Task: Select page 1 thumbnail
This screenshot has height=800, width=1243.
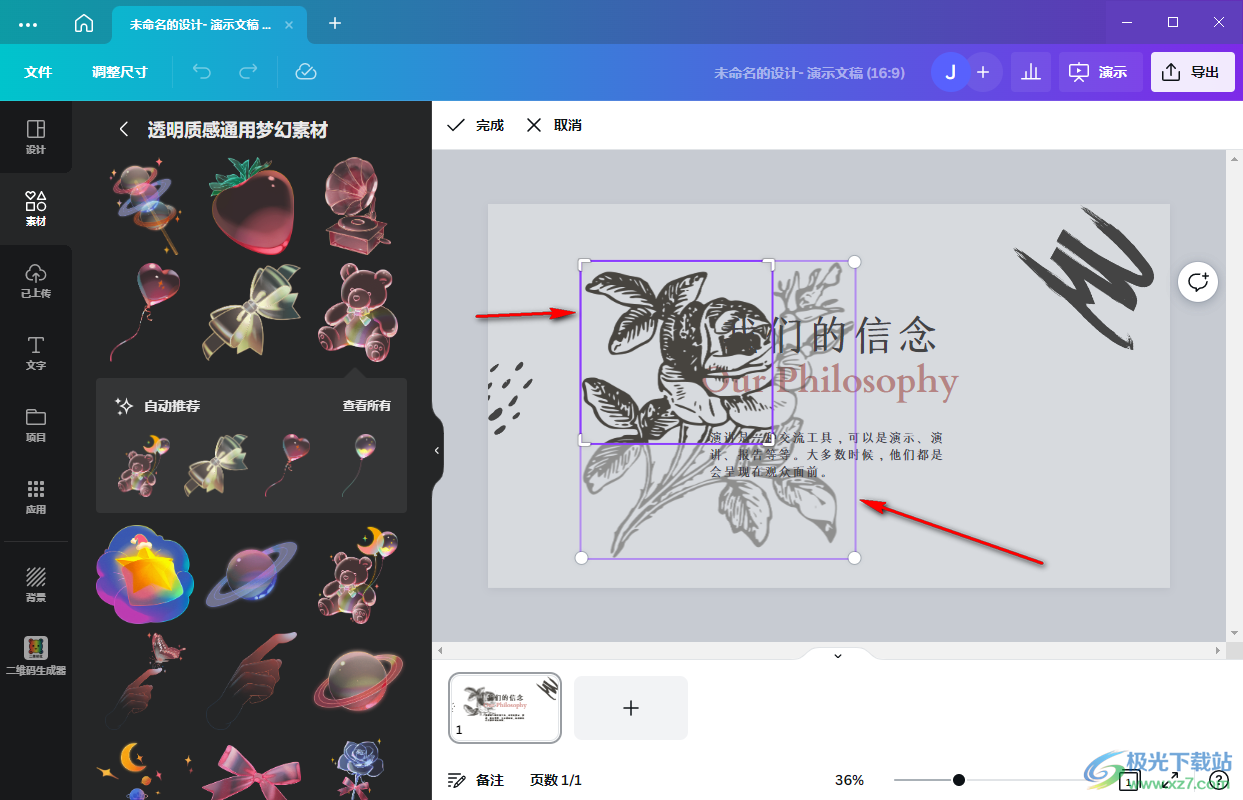Action: pyautogui.click(x=505, y=707)
